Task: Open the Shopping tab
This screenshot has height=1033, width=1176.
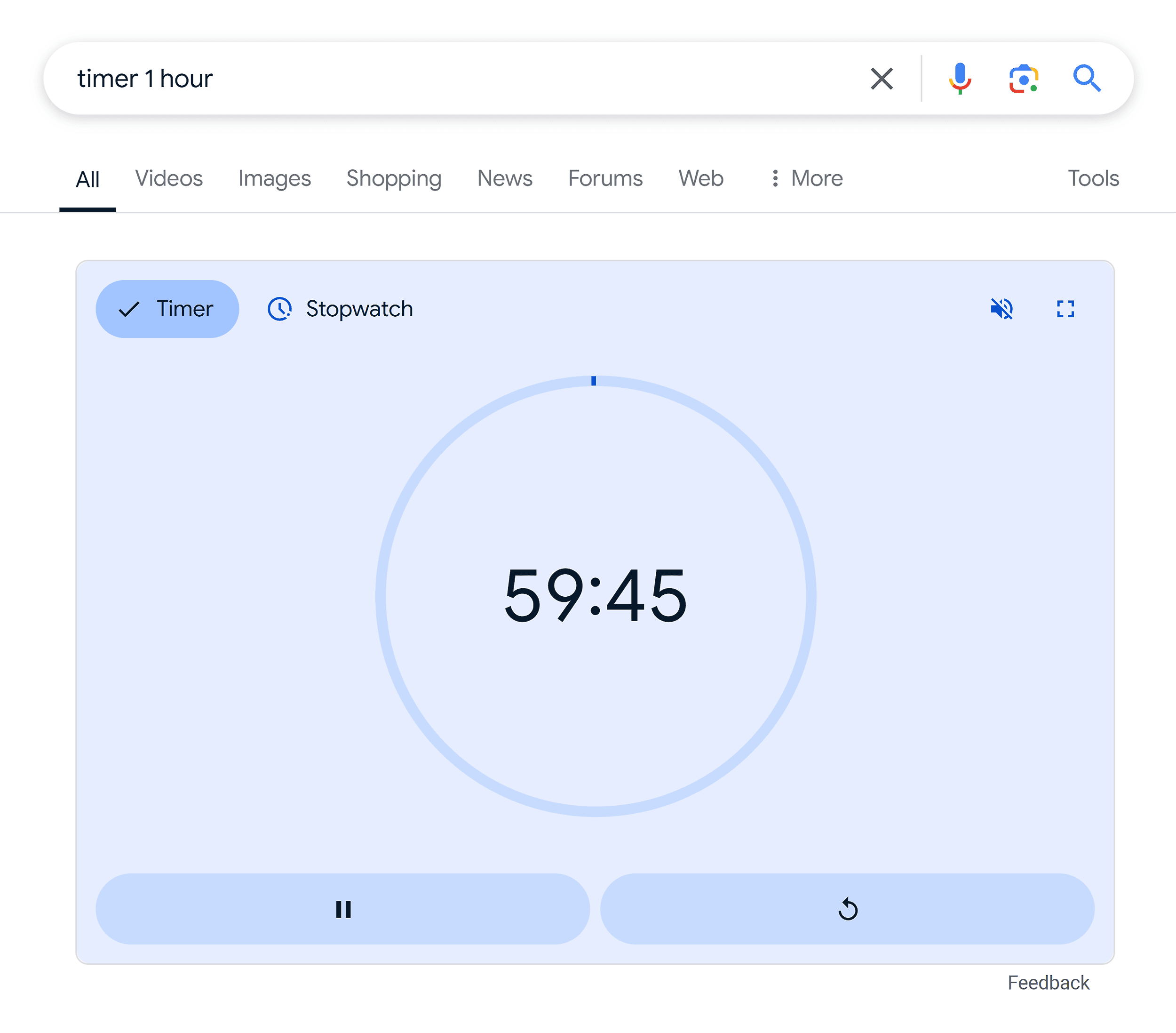Action: pos(394,178)
